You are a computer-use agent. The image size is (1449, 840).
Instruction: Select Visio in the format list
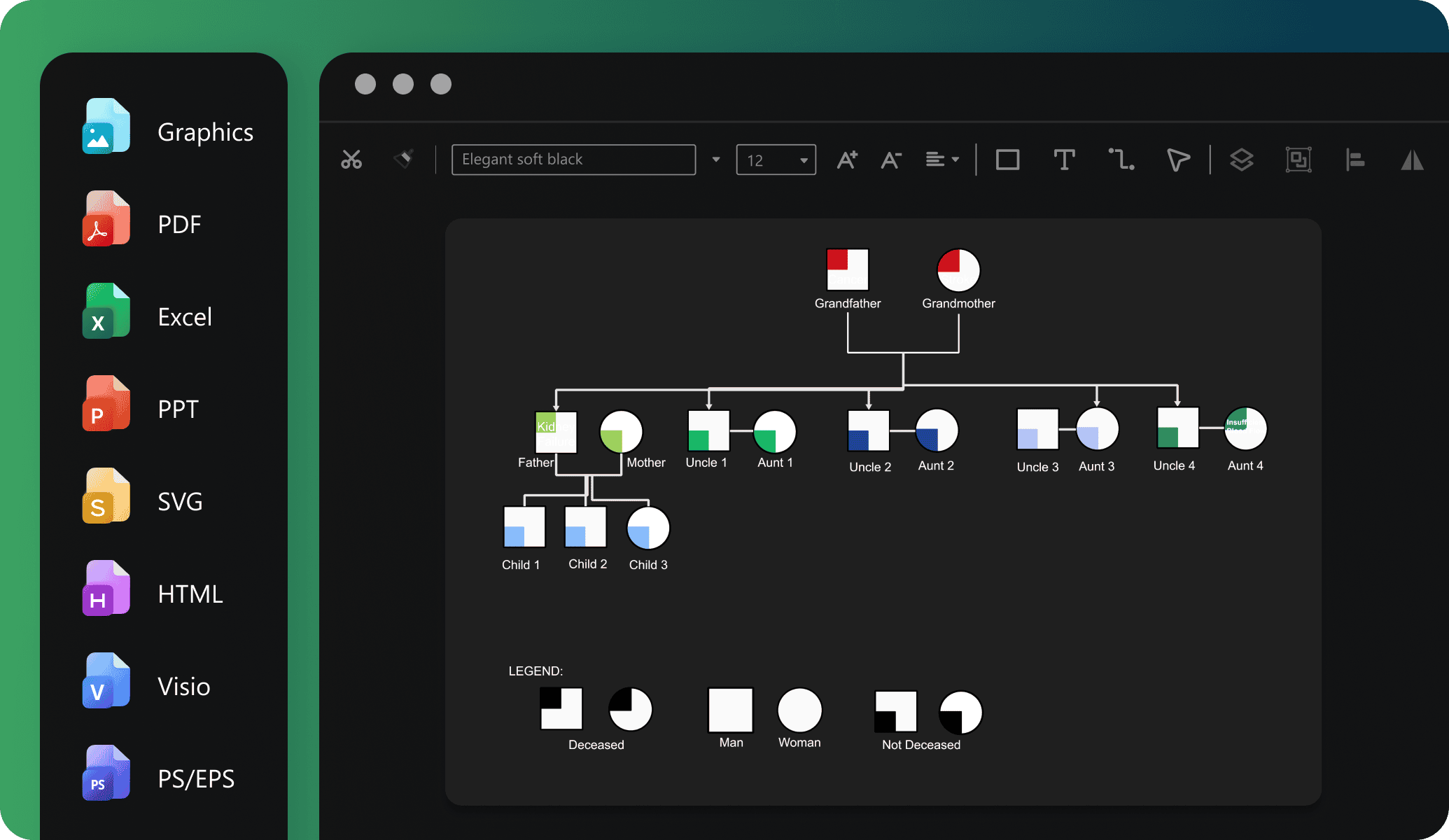tap(184, 686)
